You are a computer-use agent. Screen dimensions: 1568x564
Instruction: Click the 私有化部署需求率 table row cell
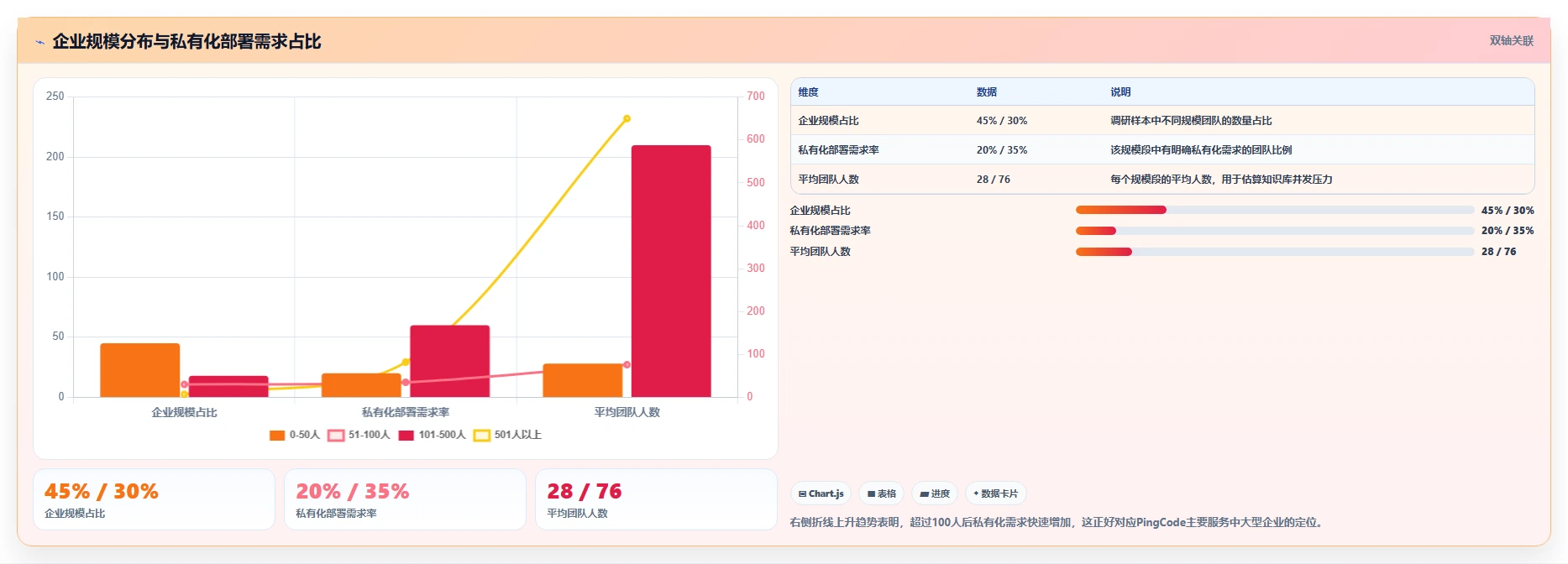pos(838,150)
